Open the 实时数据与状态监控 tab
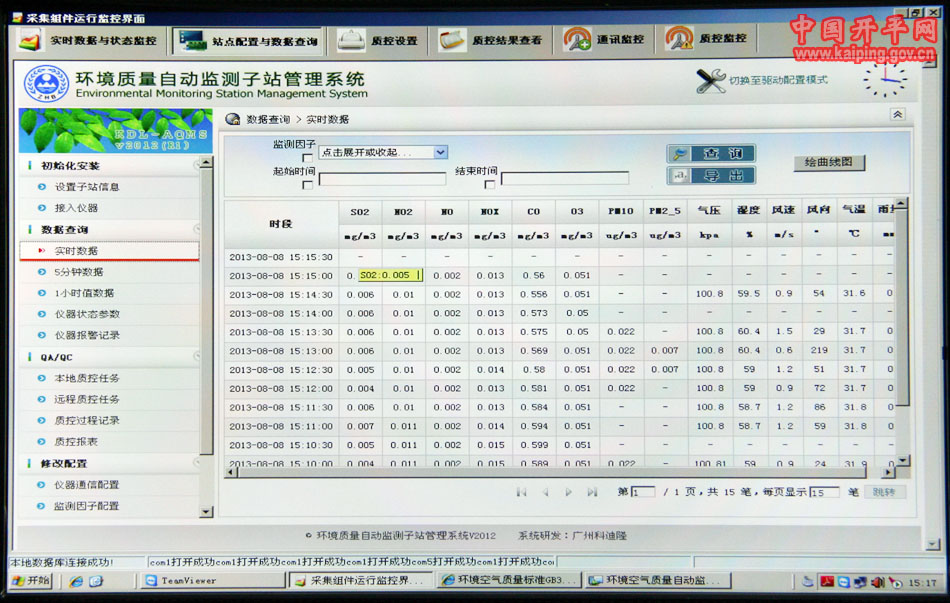The height and width of the screenshot is (603, 950). pos(90,41)
